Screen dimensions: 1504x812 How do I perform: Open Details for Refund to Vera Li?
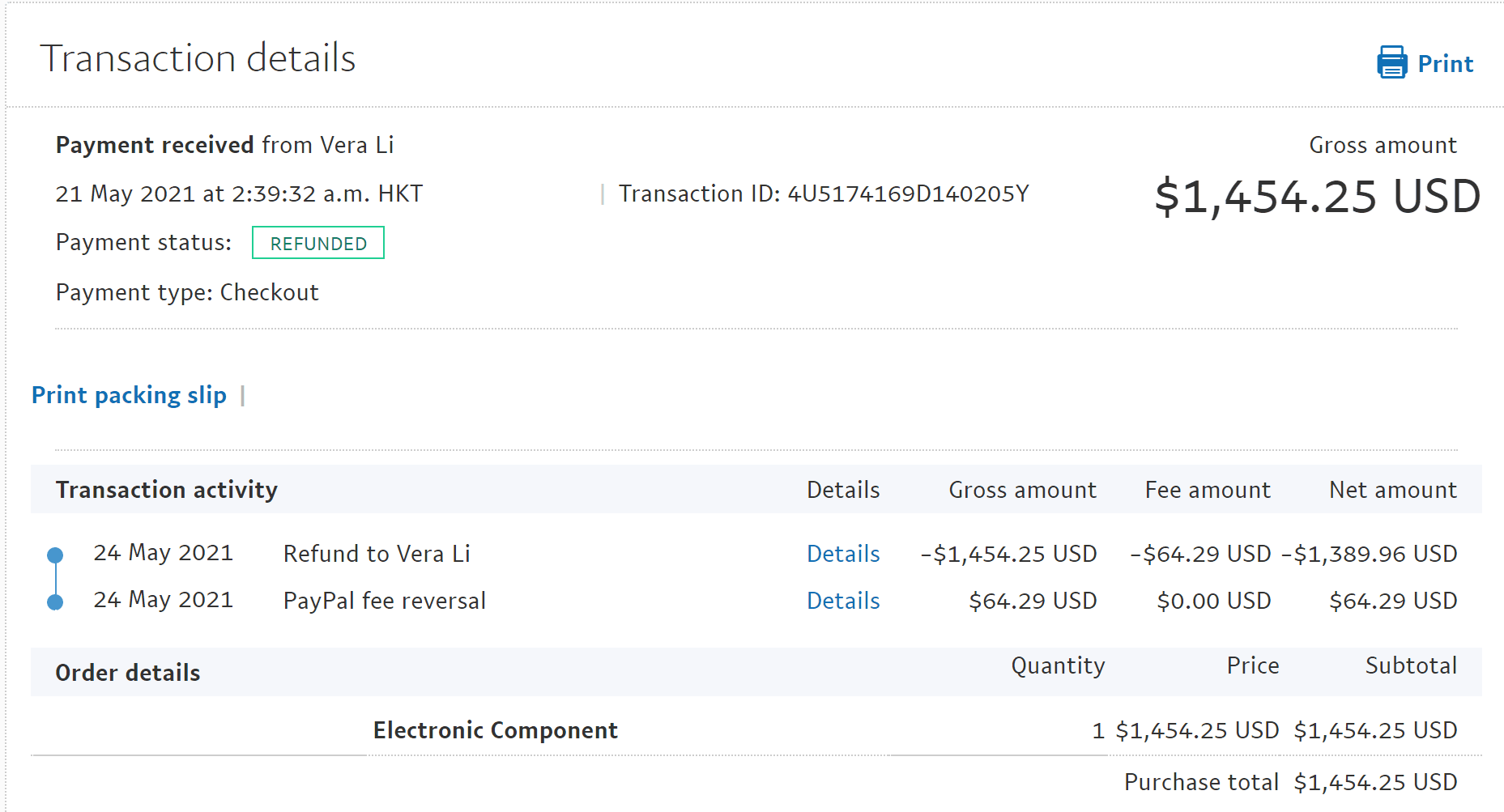tap(842, 554)
